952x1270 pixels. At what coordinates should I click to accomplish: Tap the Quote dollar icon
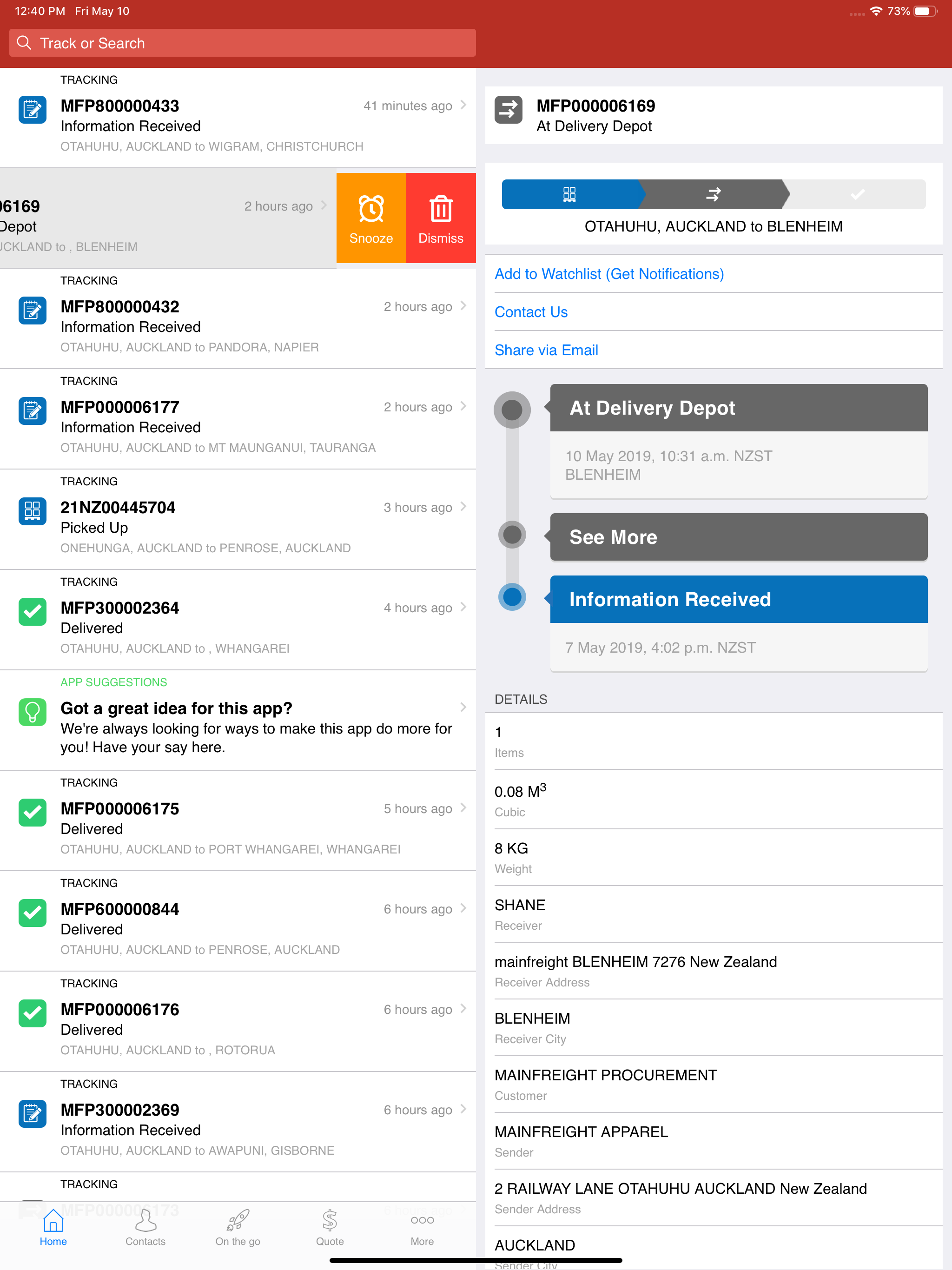pyautogui.click(x=330, y=1220)
